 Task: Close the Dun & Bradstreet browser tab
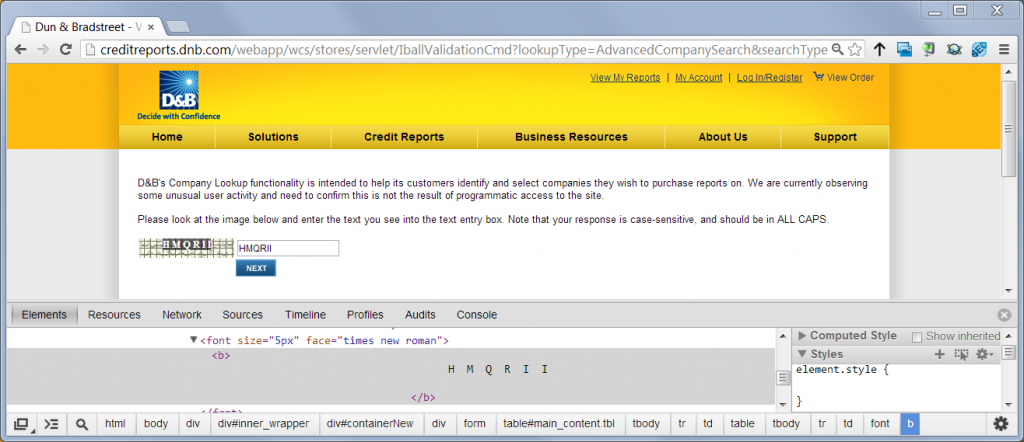(x=151, y=27)
